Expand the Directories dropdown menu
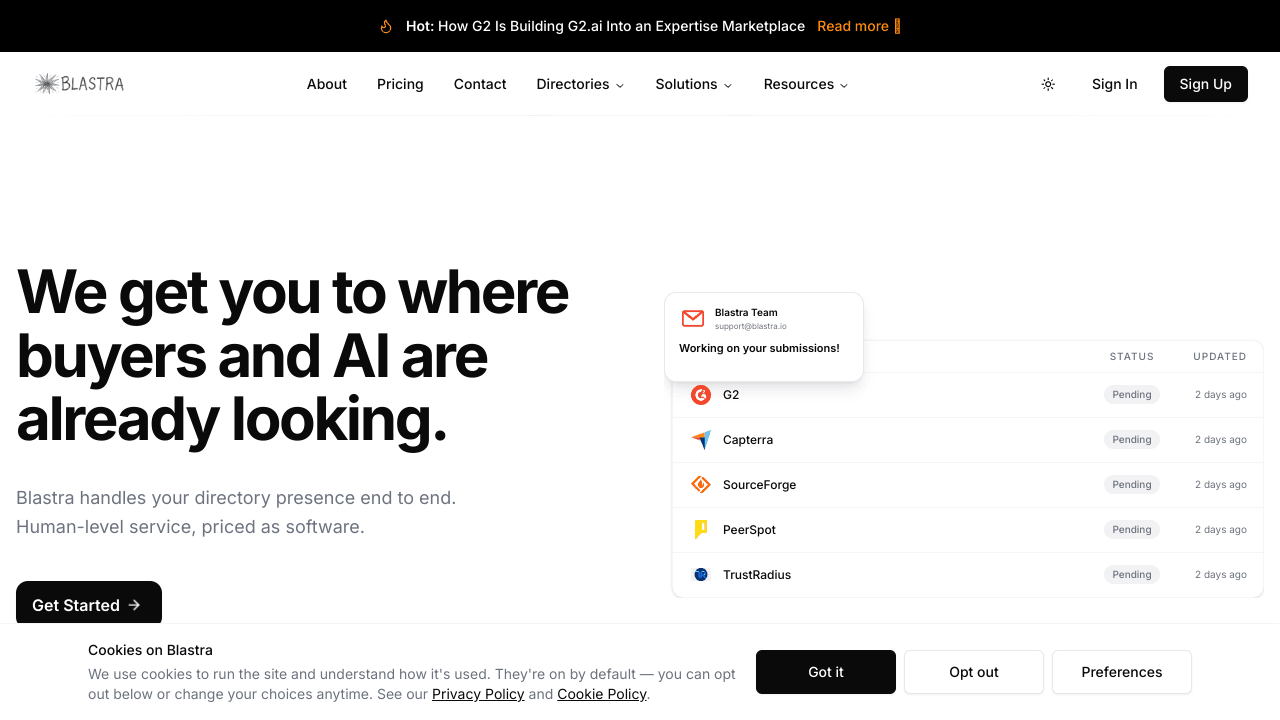1280x720 pixels. click(580, 84)
